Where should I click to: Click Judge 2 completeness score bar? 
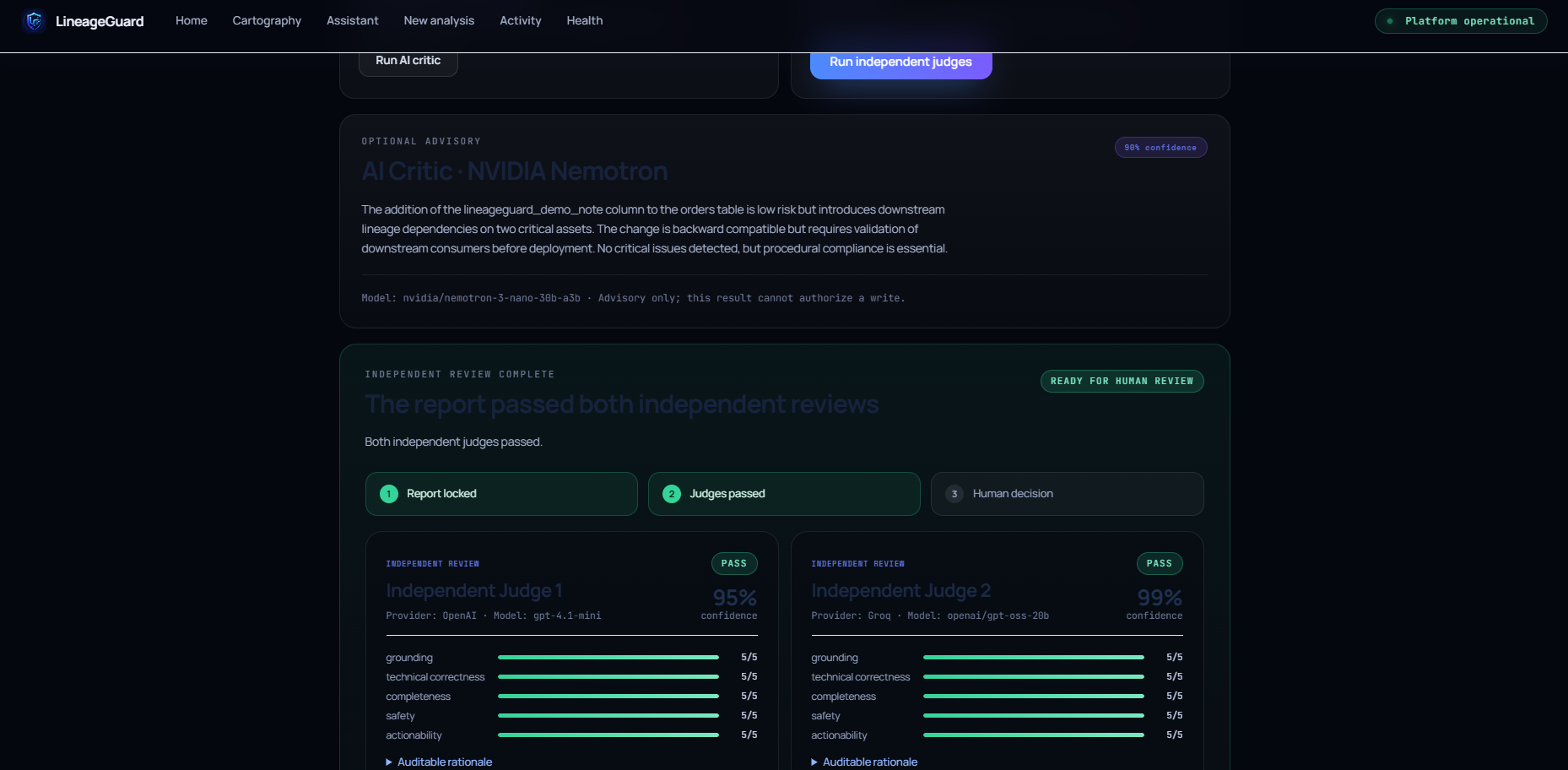pos(1034,696)
